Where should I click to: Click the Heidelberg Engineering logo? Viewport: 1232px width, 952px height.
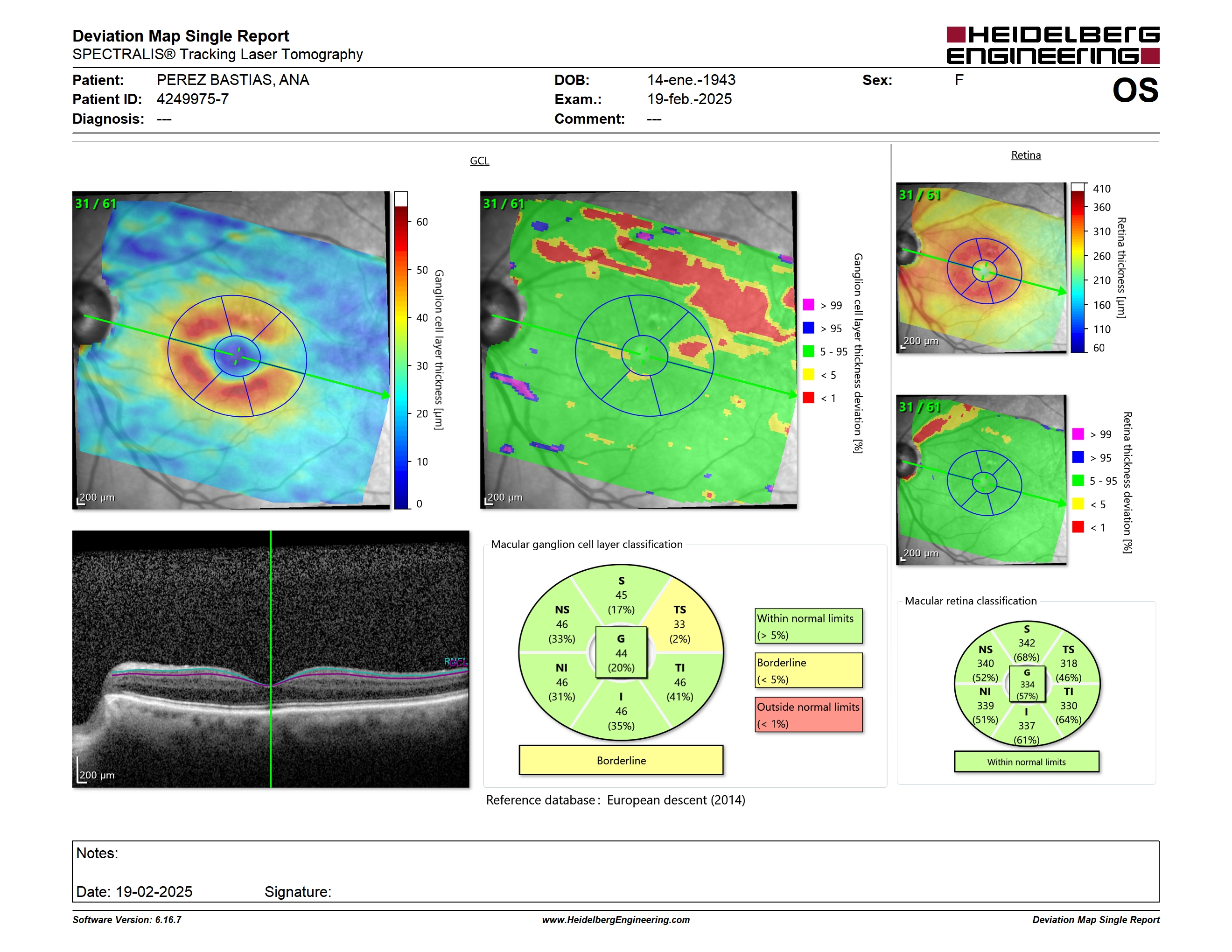tap(1053, 44)
